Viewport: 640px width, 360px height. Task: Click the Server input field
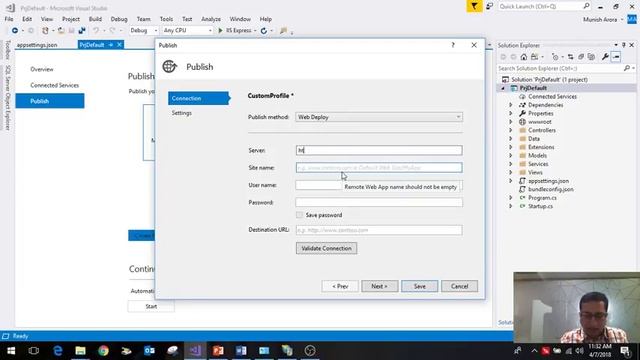tap(379, 150)
